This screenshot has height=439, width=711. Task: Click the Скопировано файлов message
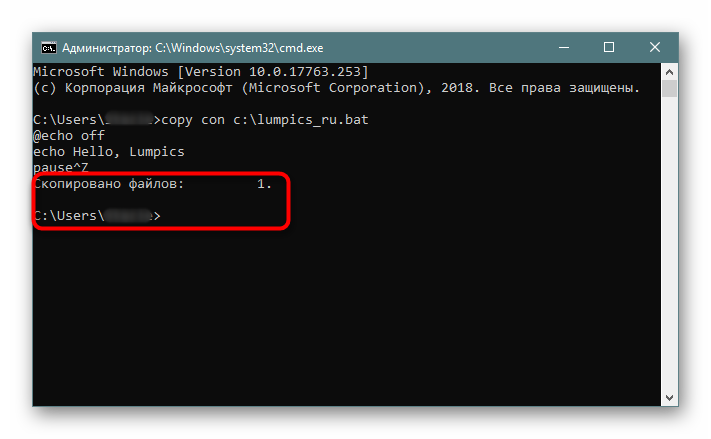(x=109, y=184)
